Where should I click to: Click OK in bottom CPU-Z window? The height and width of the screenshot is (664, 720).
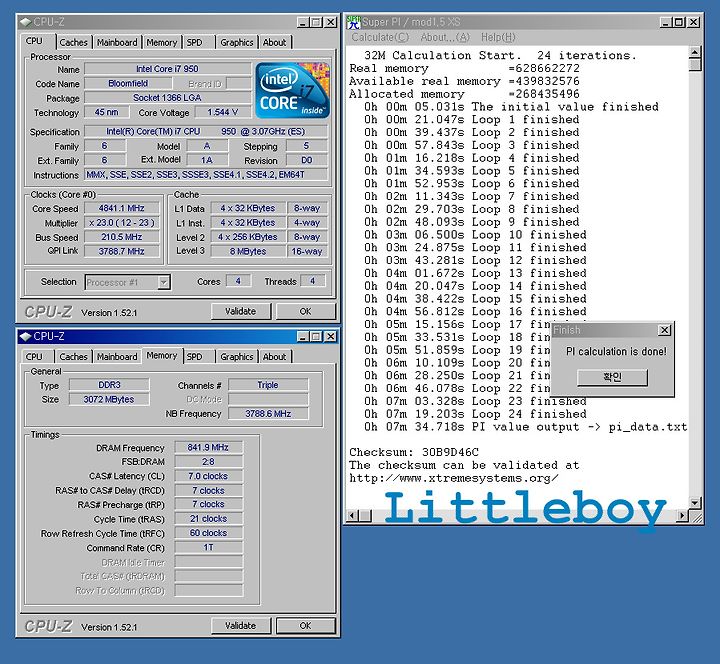tap(305, 626)
